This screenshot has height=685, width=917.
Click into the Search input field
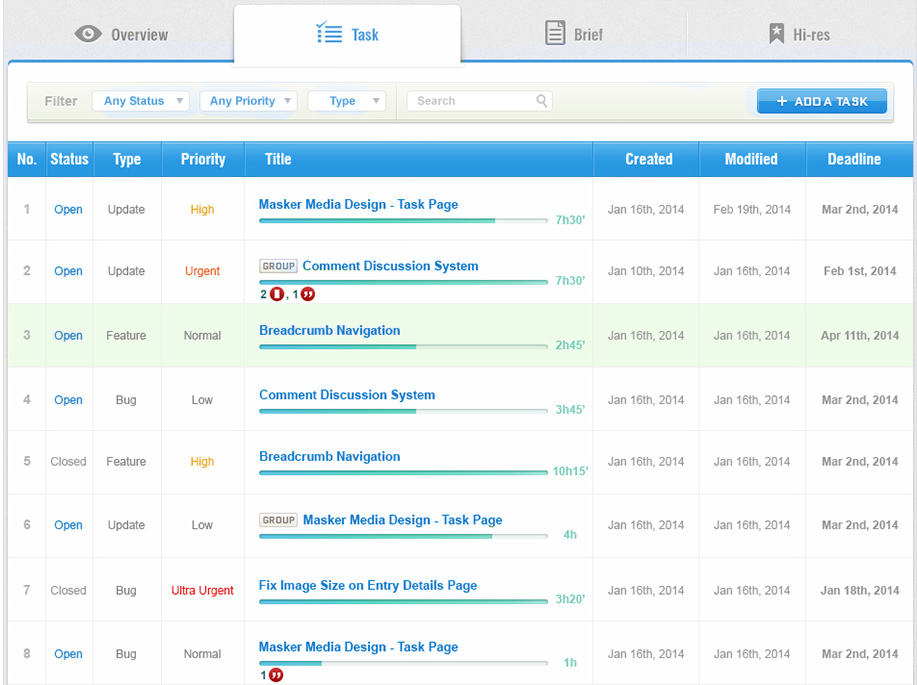[x=480, y=101]
